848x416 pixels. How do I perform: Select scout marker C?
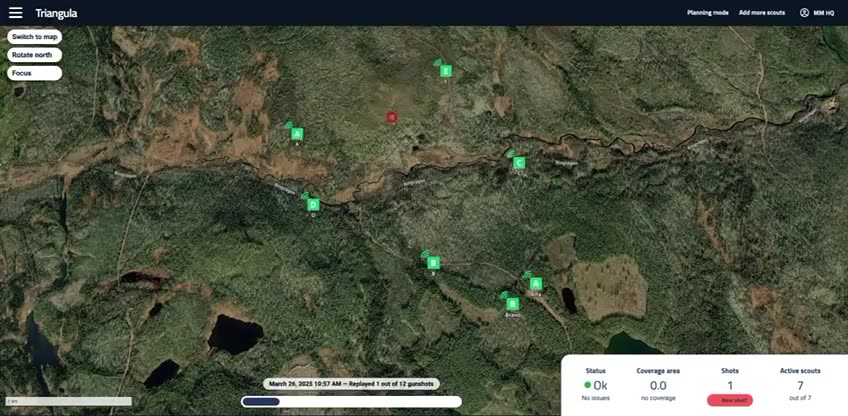tap(519, 162)
